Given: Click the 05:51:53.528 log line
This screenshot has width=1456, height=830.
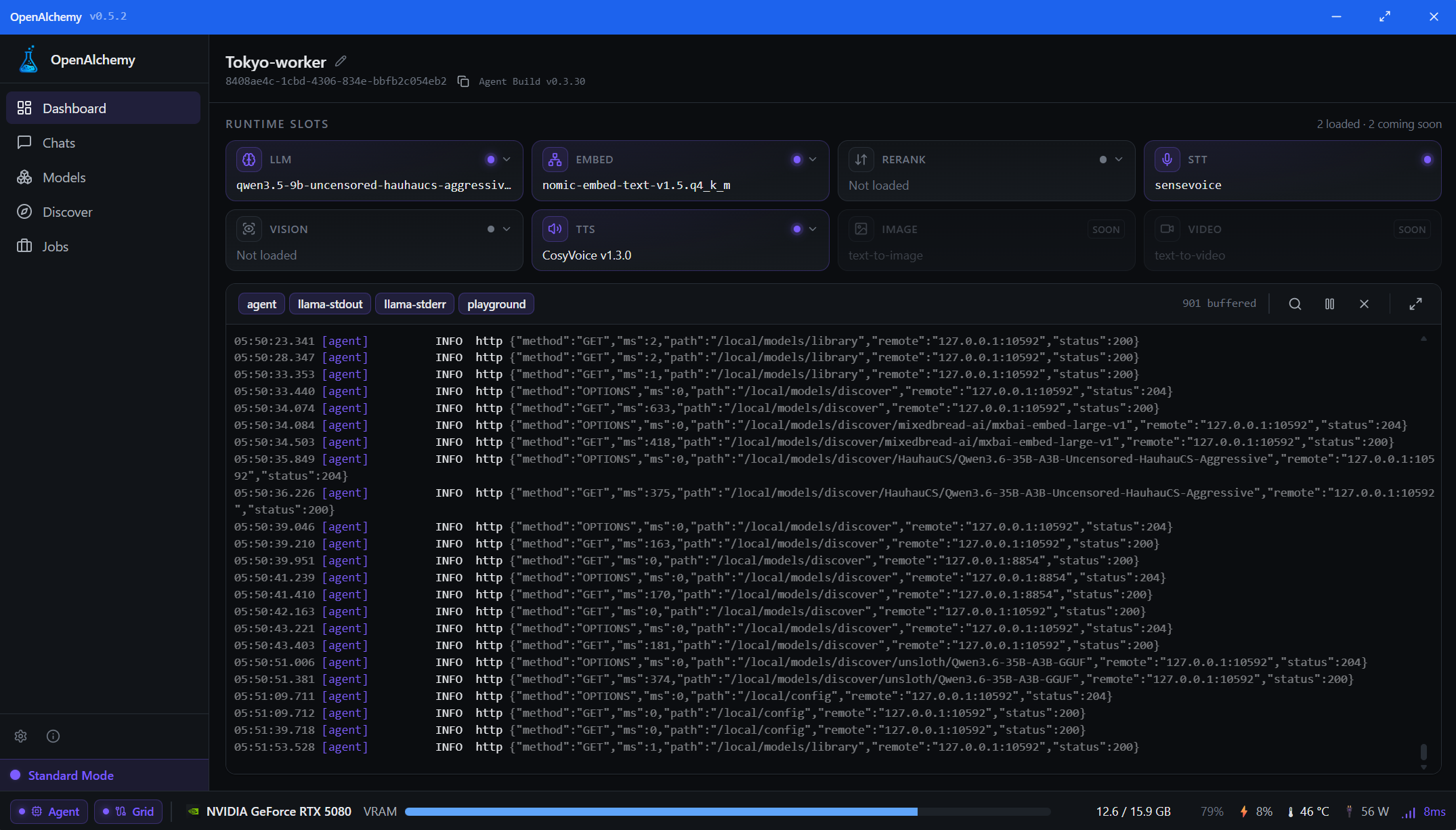Looking at the screenshot, I should [x=687, y=747].
